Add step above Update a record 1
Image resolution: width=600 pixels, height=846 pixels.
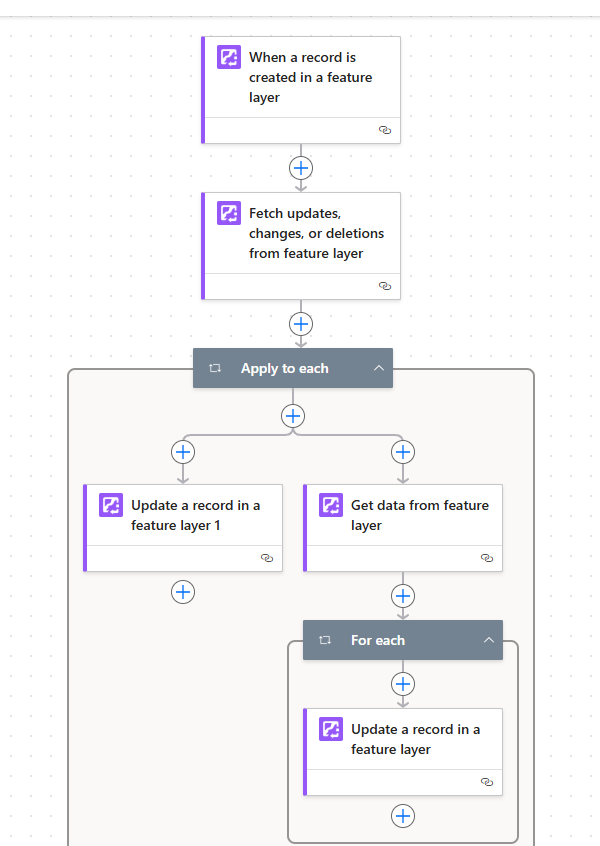(183, 452)
